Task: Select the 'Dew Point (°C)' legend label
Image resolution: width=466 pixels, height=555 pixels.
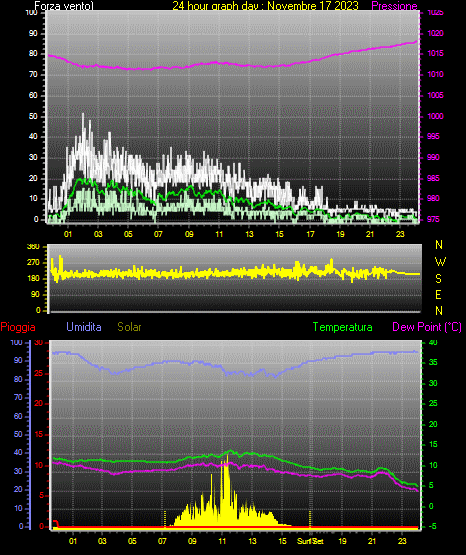Action: pyautogui.click(x=427, y=327)
